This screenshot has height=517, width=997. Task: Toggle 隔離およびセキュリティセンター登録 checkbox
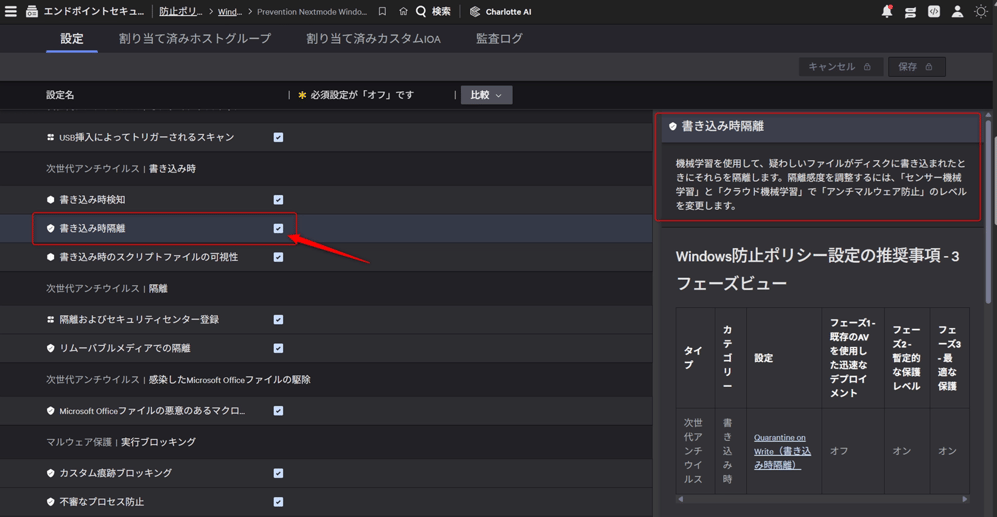(278, 320)
